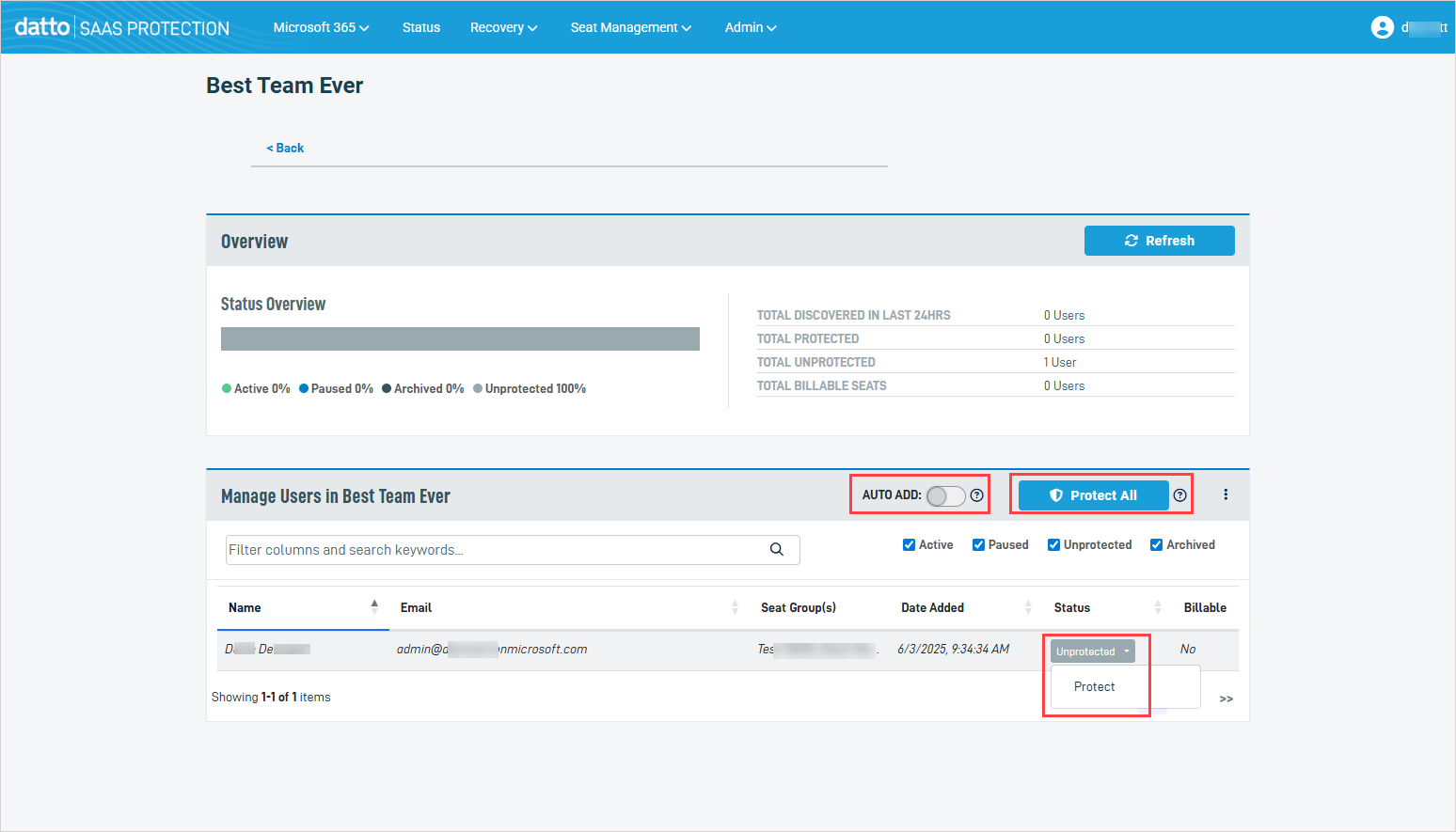
Task: Sort by Email column arrows
Action: (x=735, y=607)
